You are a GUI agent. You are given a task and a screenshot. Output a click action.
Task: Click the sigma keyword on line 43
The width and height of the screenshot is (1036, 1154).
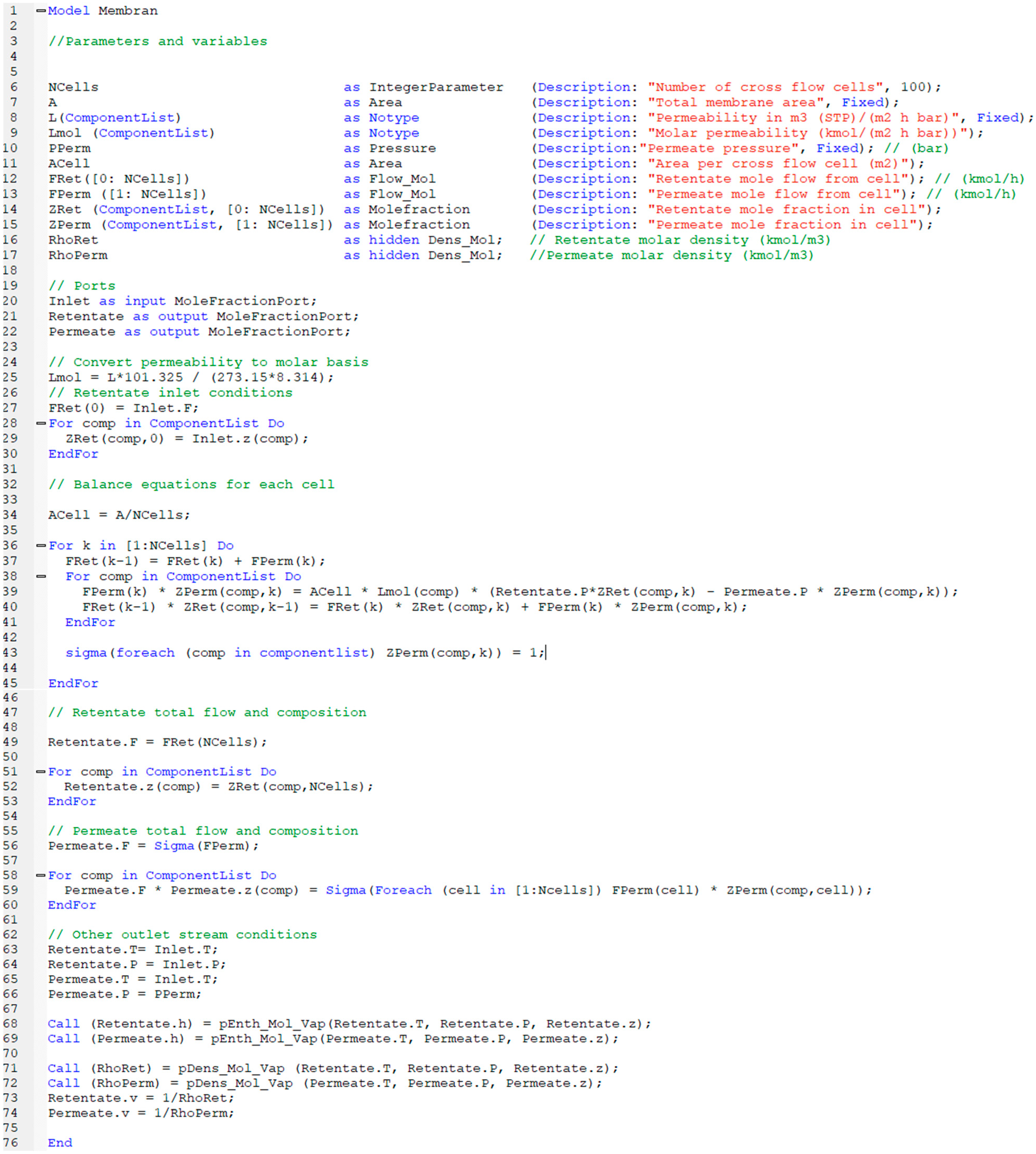pyautogui.click(x=86, y=652)
